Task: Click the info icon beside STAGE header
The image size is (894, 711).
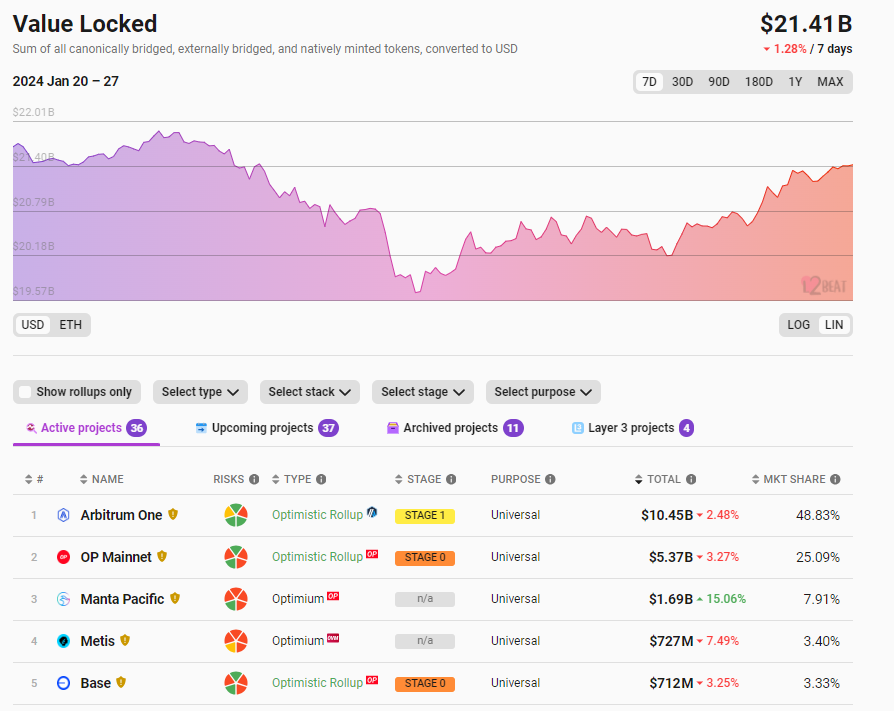Action: click(451, 480)
